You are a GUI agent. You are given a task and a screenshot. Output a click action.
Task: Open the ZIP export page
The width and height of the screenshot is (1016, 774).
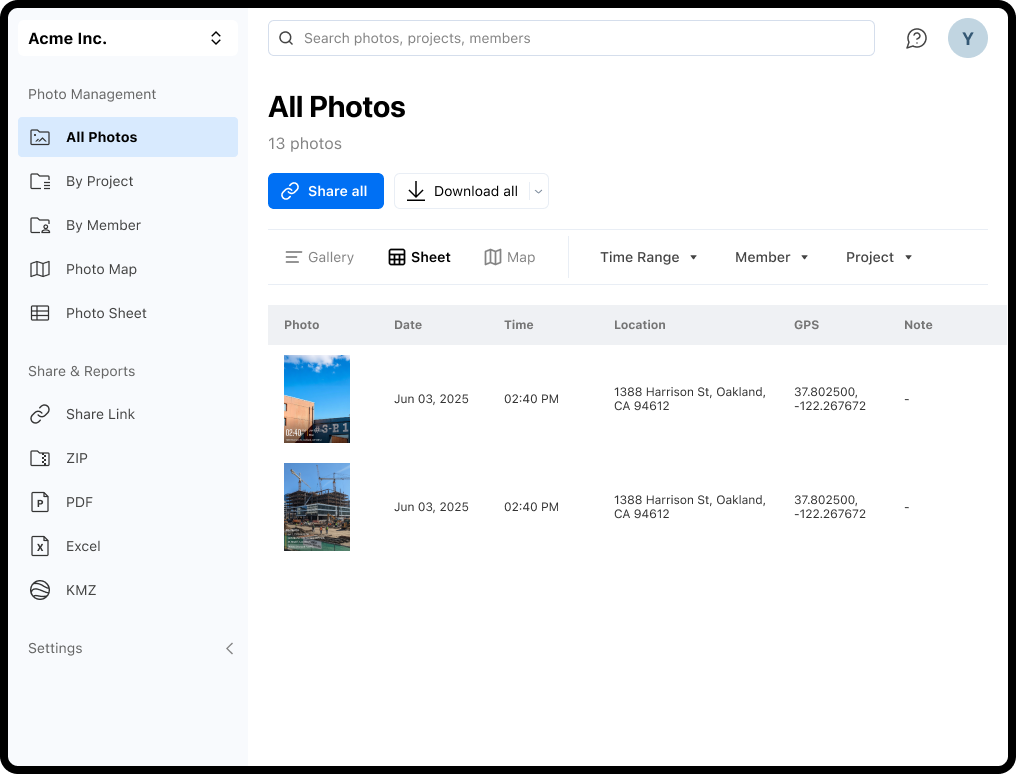[128, 459]
